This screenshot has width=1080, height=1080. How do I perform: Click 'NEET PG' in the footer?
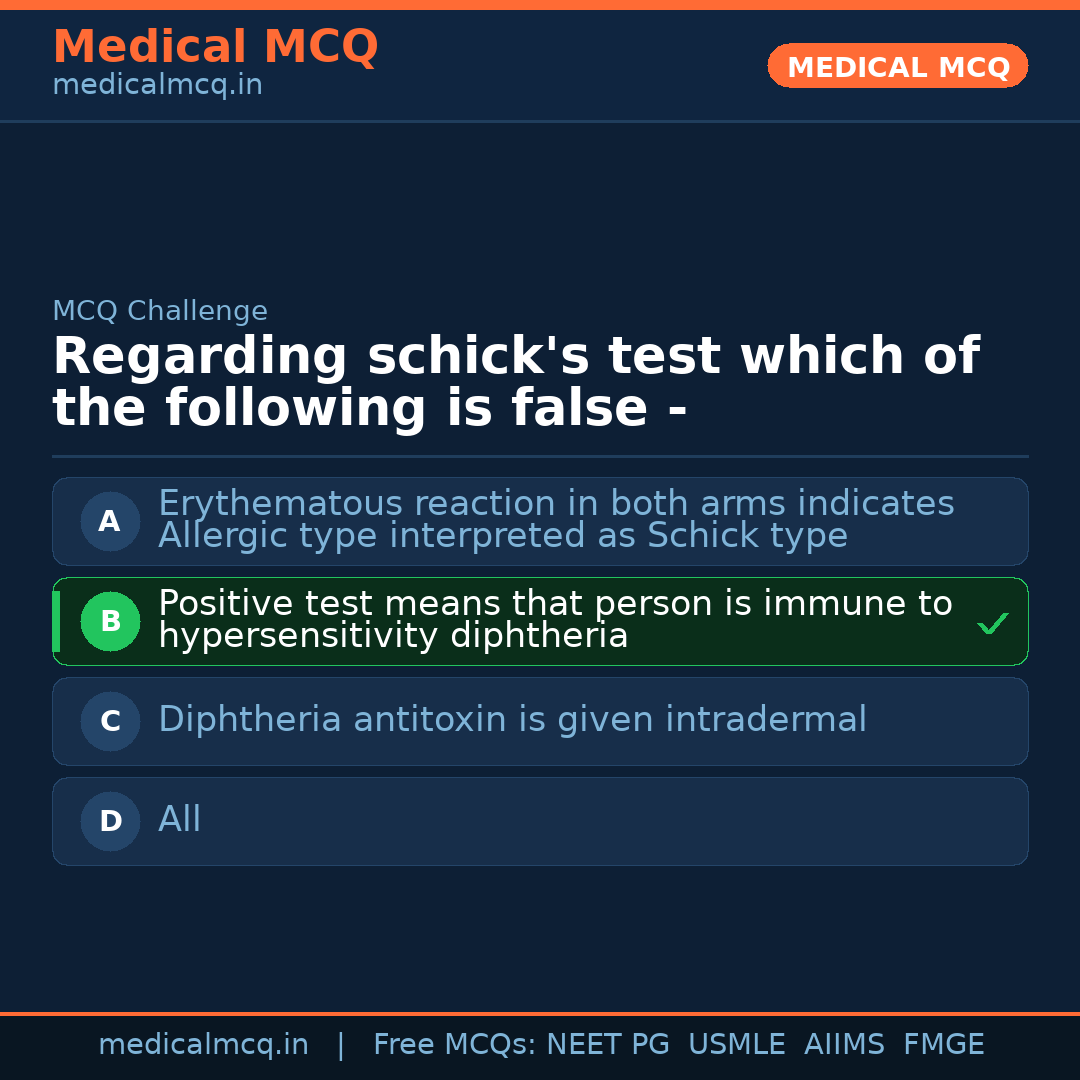[608, 1045]
